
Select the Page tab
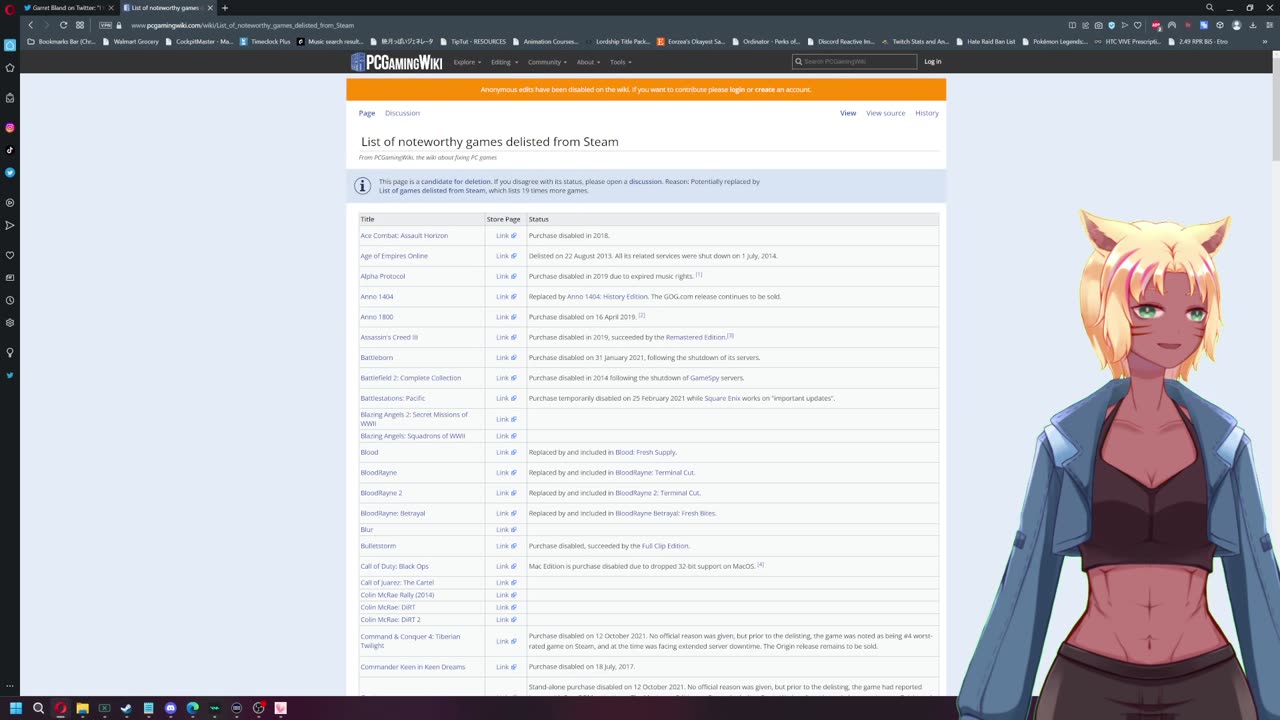click(367, 113)
